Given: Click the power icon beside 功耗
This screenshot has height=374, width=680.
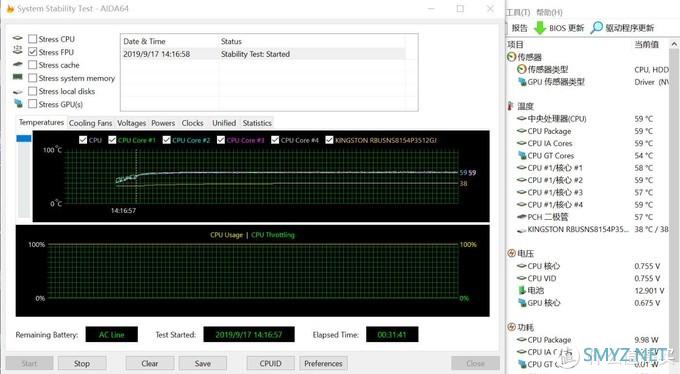Looking at the screenshot, I should (512, 327).
